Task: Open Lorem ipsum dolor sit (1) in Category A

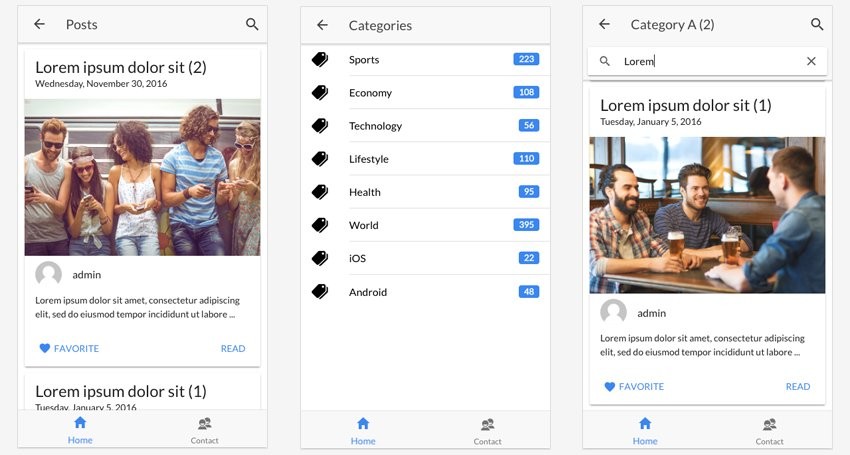Action: (x=686, y=105)
